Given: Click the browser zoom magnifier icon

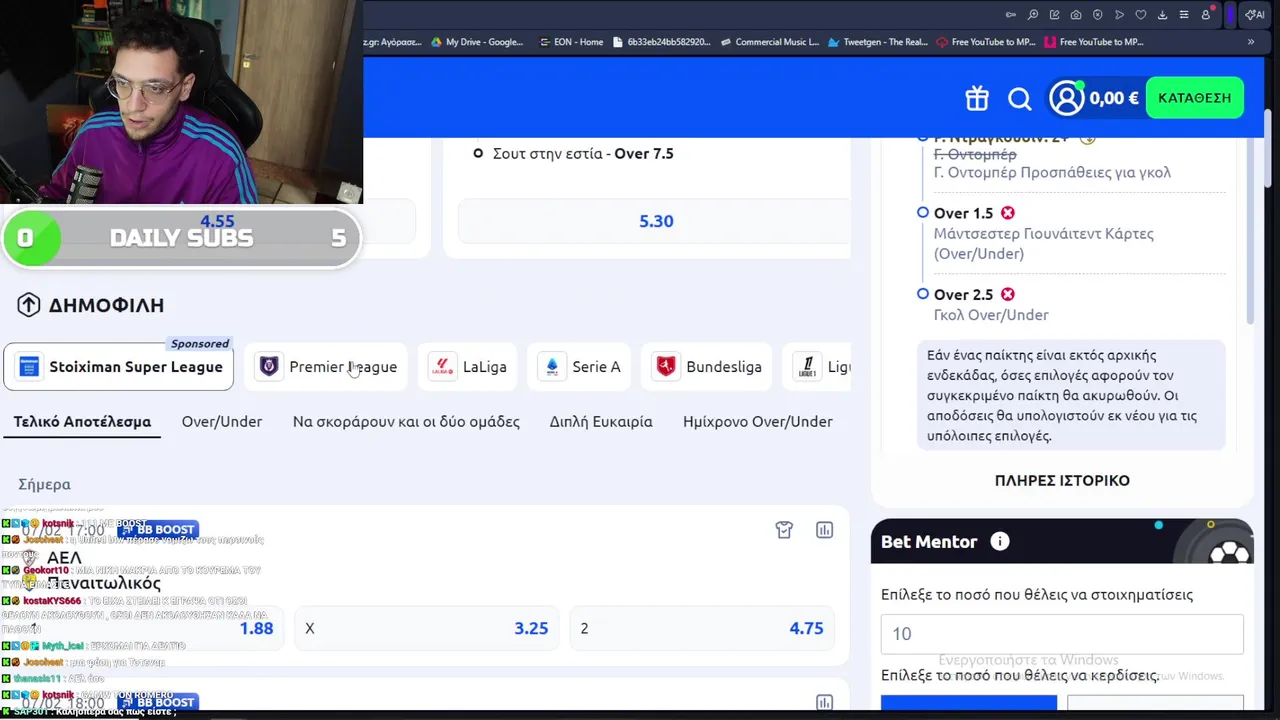Looking at the screenshot, I should (1033, 15).
